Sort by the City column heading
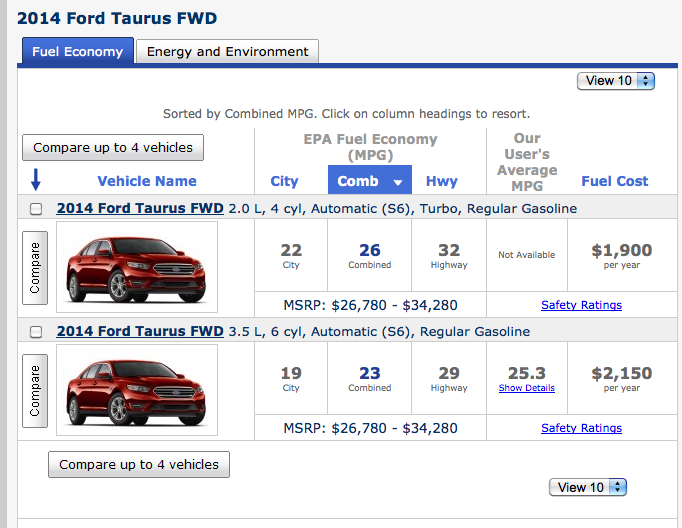The image size is (682, 528). (284, 181)
